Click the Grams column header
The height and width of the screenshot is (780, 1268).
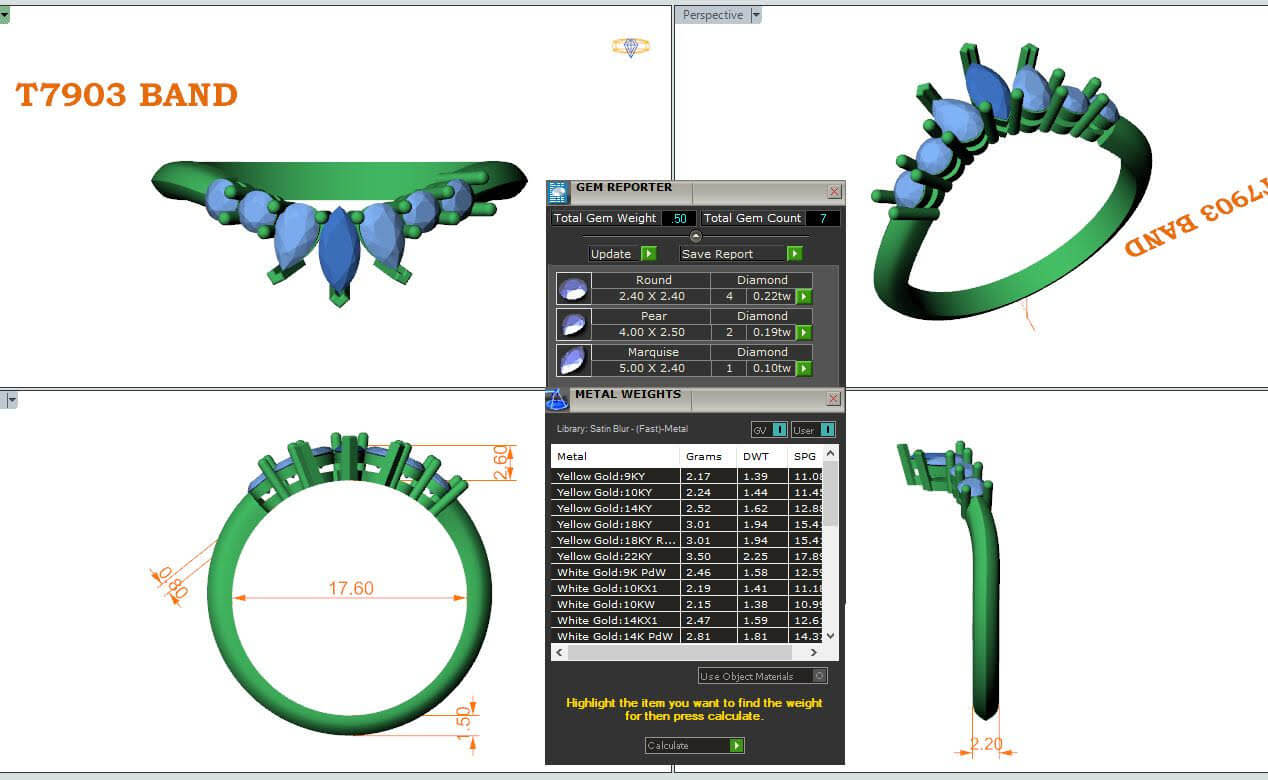coord(707,456)
